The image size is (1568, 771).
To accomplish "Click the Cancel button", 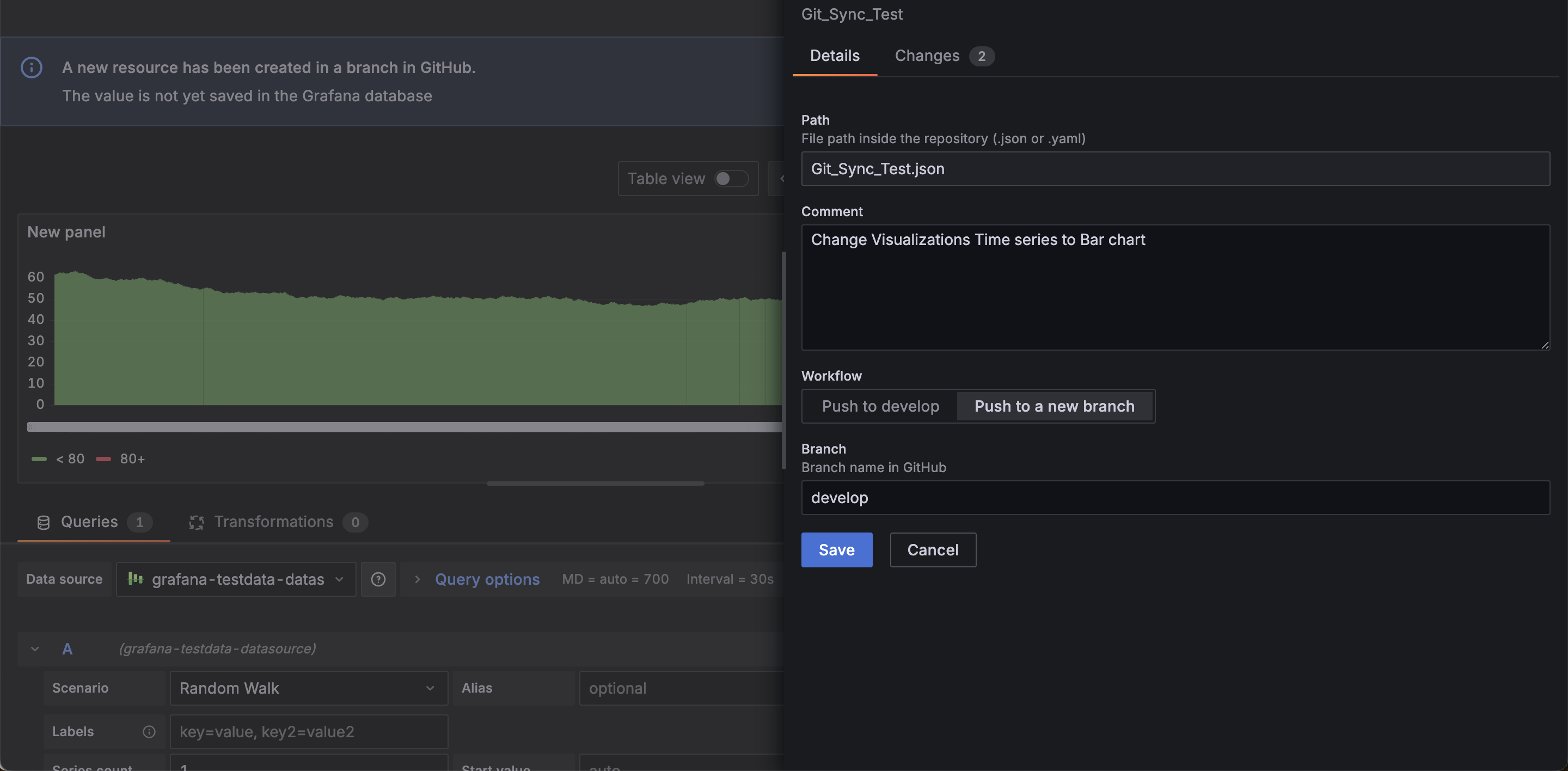I will coord(933,550).
